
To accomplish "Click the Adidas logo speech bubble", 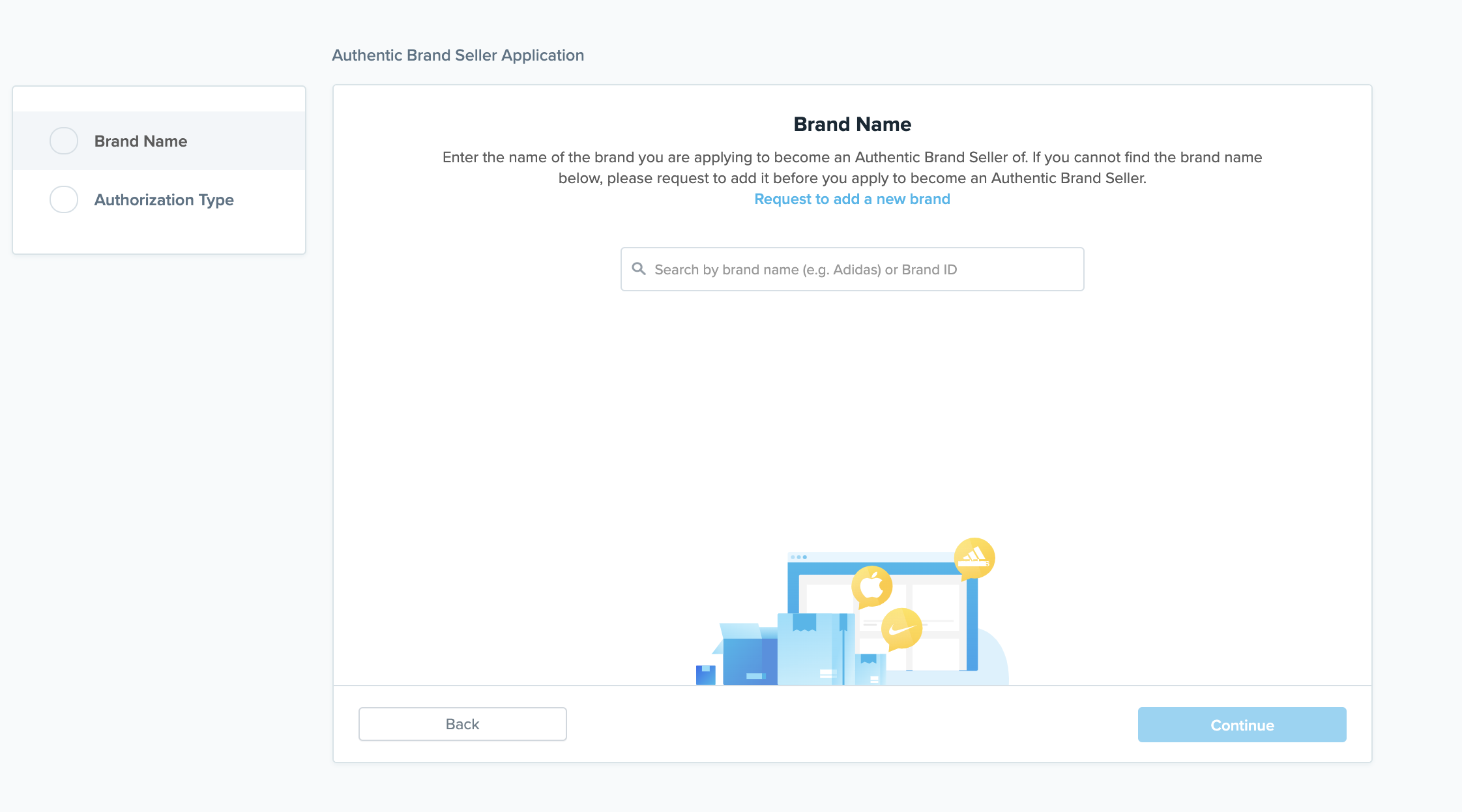I will point(974,558).
